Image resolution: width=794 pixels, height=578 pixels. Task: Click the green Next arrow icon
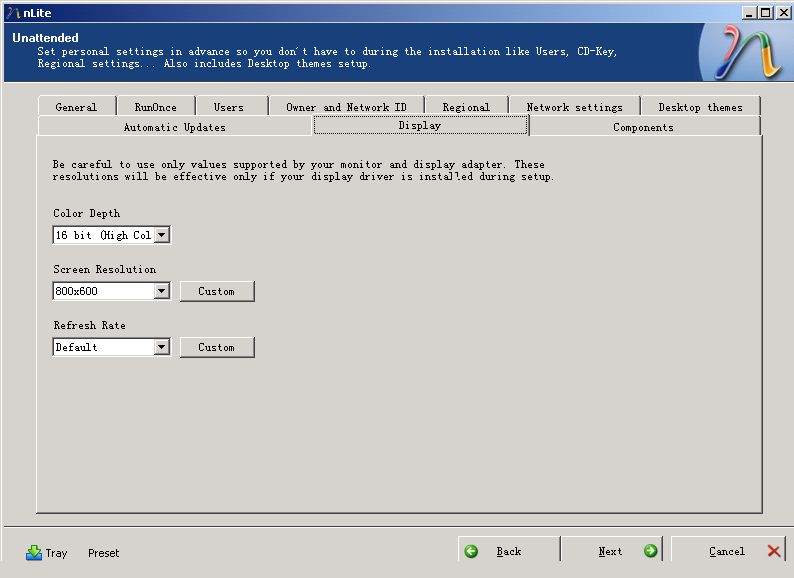pos(650,551)
